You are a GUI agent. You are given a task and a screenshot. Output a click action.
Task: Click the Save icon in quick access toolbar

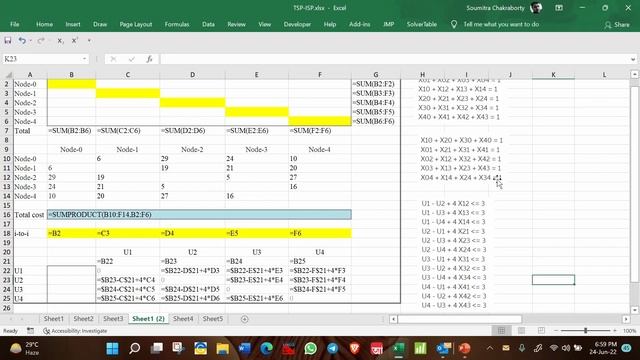point(8,40)
